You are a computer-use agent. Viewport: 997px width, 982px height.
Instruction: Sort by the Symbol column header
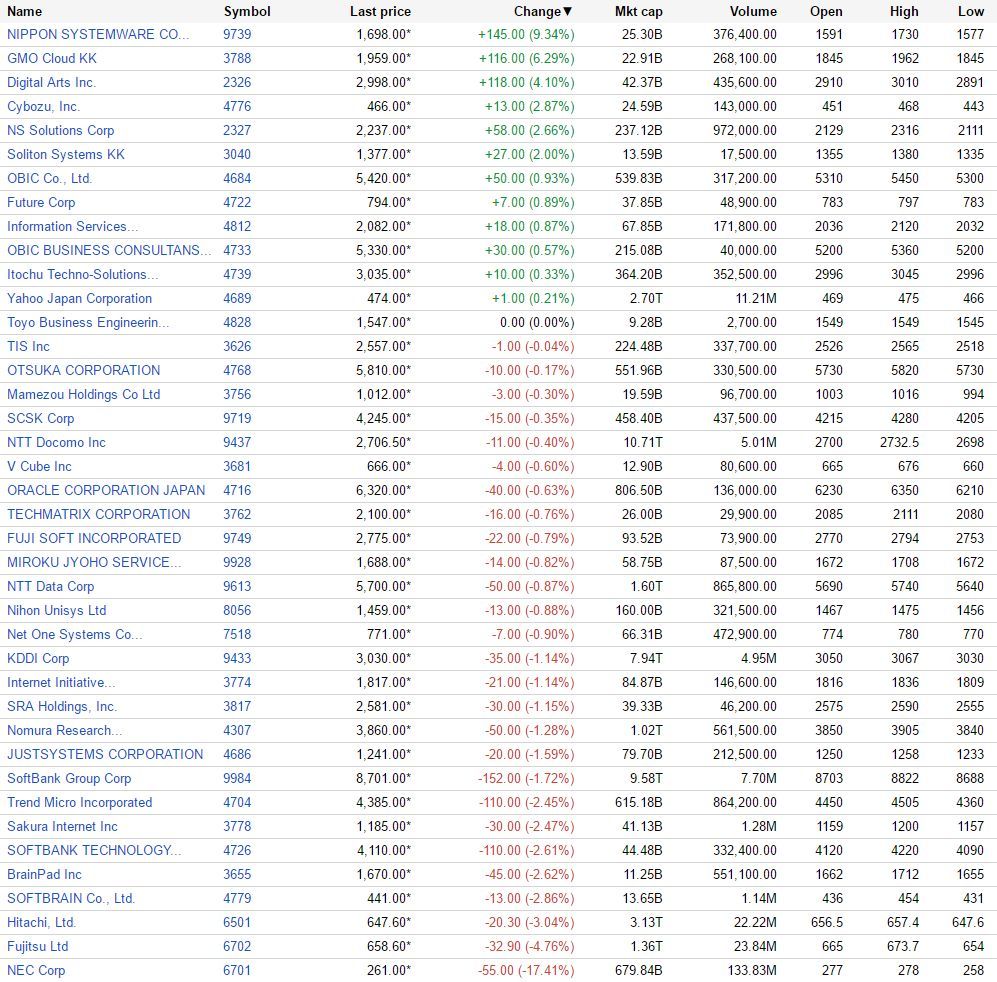click(247, 11)
